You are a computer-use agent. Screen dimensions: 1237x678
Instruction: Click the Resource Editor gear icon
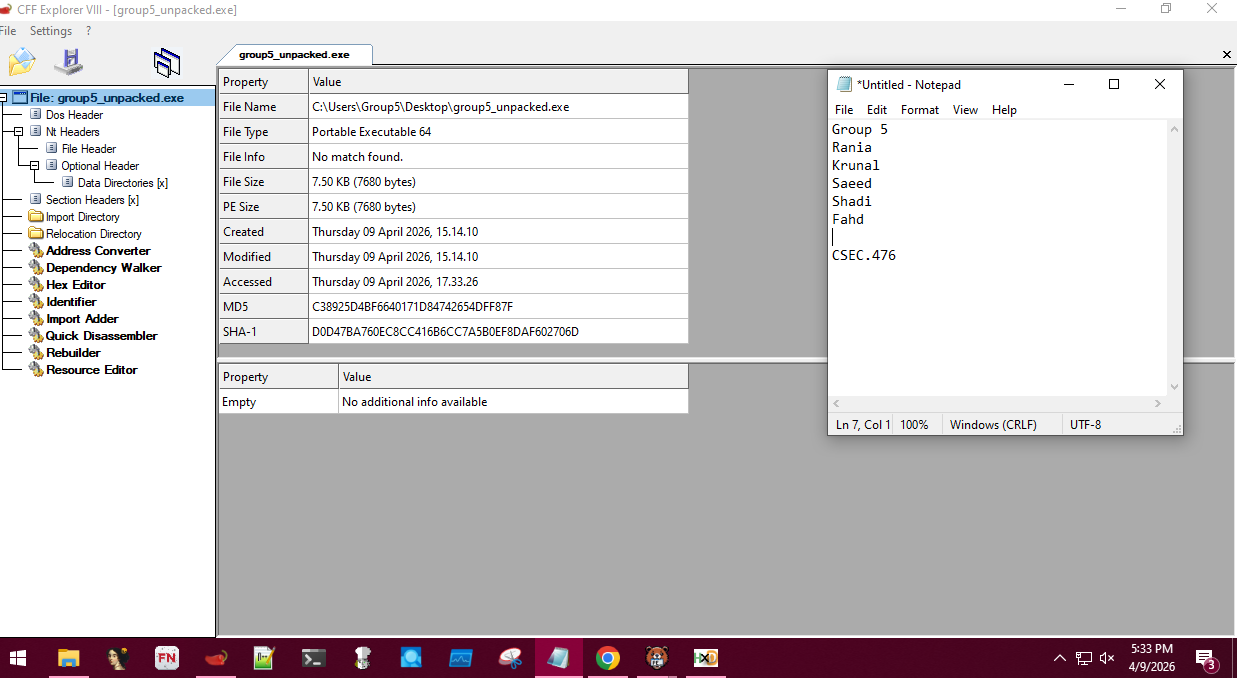(x=36, y=370)
